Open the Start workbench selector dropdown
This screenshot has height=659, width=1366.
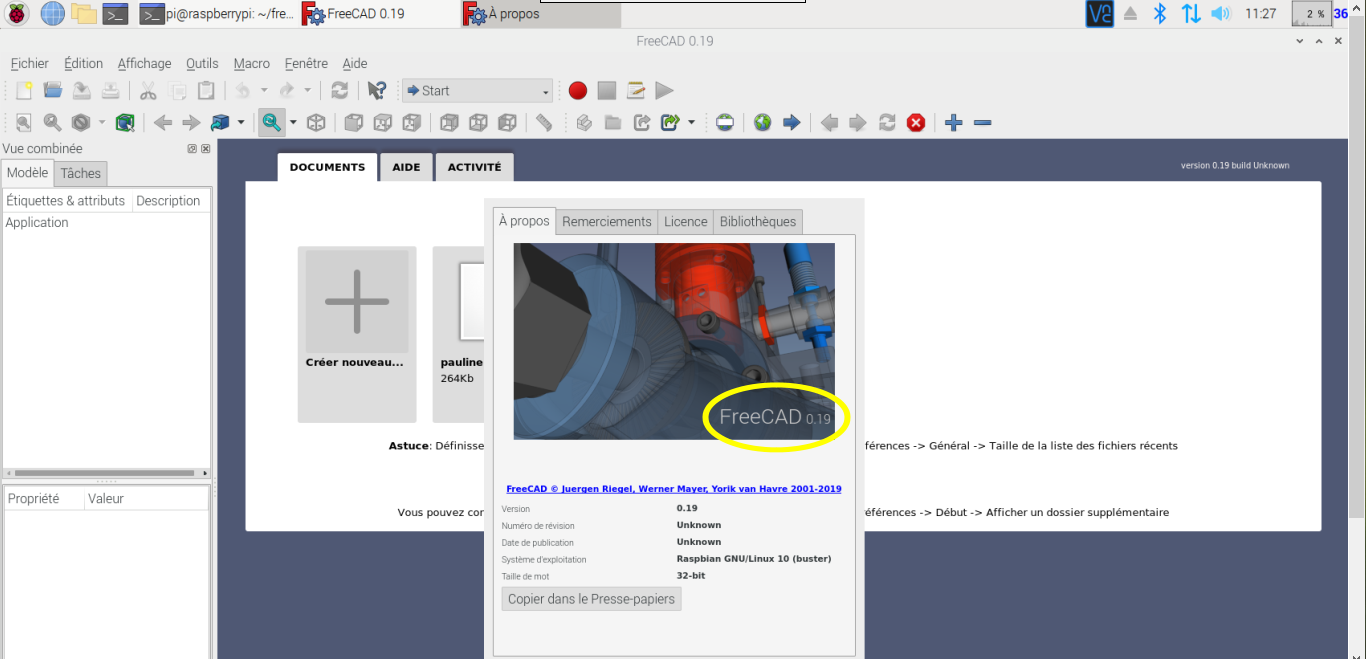click(477, 91)
